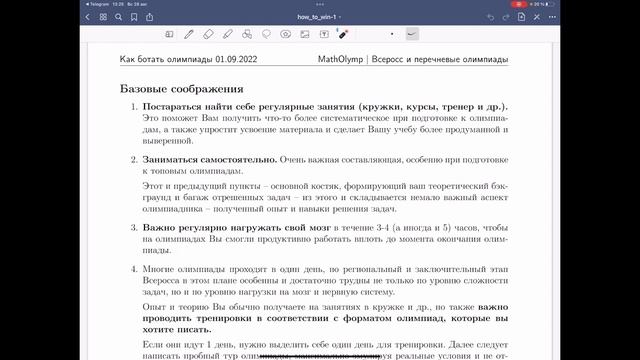This screenshot has height=360, width=640.
Task: Select the zoom window tool
Action: click(169, 34)
